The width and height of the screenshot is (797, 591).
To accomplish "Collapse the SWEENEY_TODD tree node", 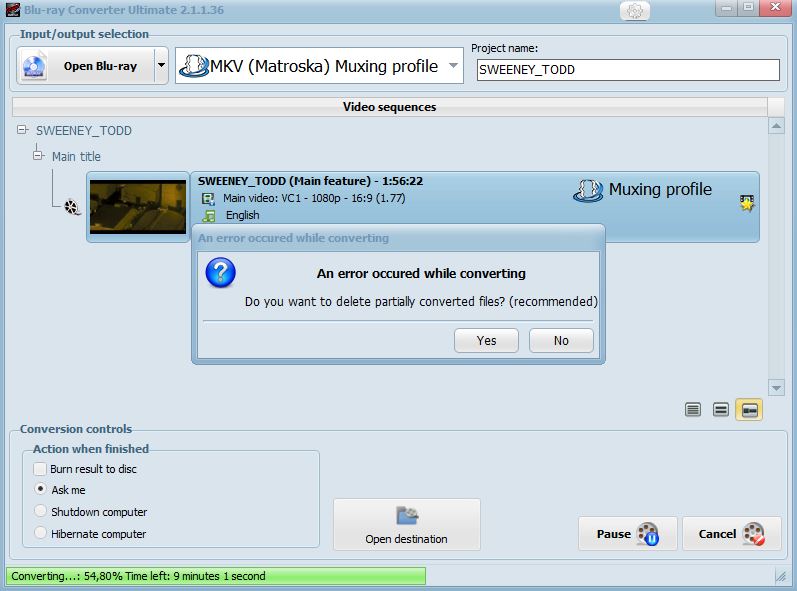I will coord(22,130).
